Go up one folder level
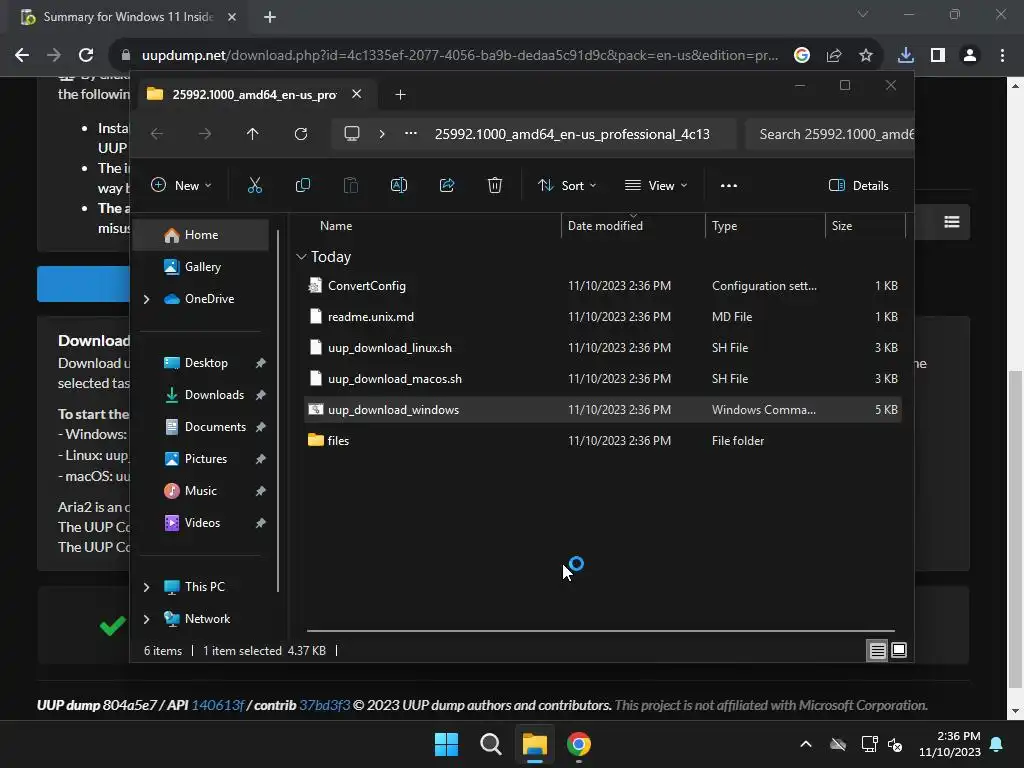Viewport: 1024px width, 768px height. [x=252, y=134]
